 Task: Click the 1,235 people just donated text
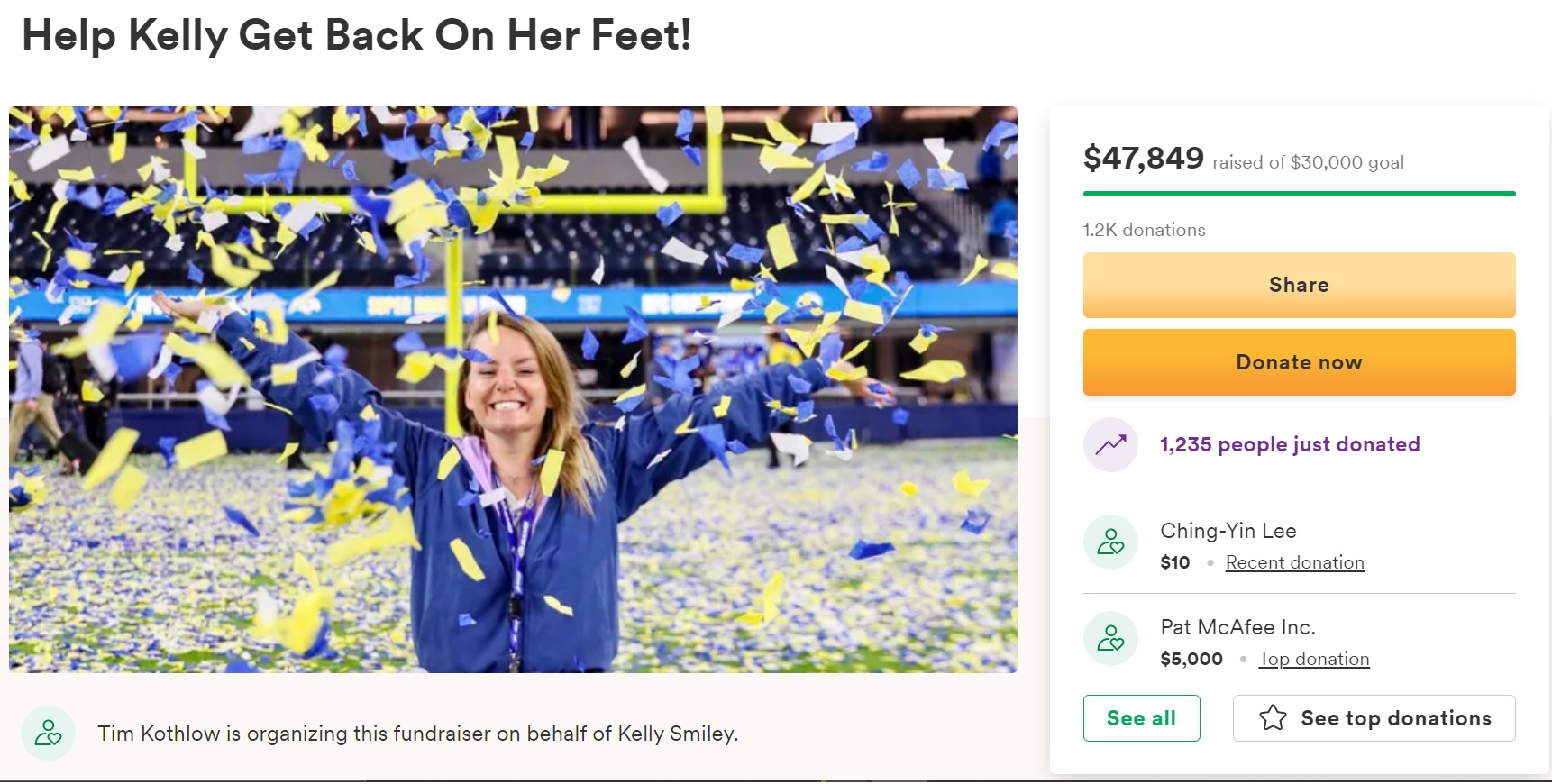(x=1290, y=444)
